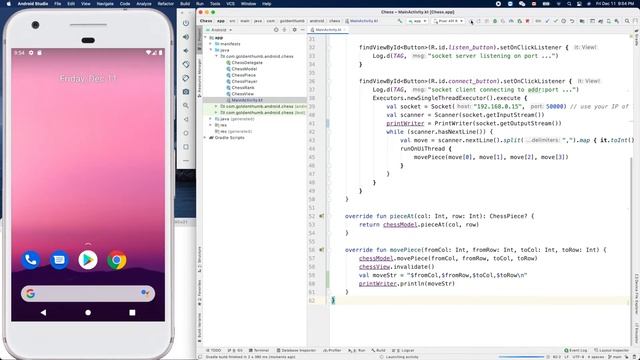Open the Layout Inspector tool window
This screenshot has height=360, width=640.
tap(611, 350)
